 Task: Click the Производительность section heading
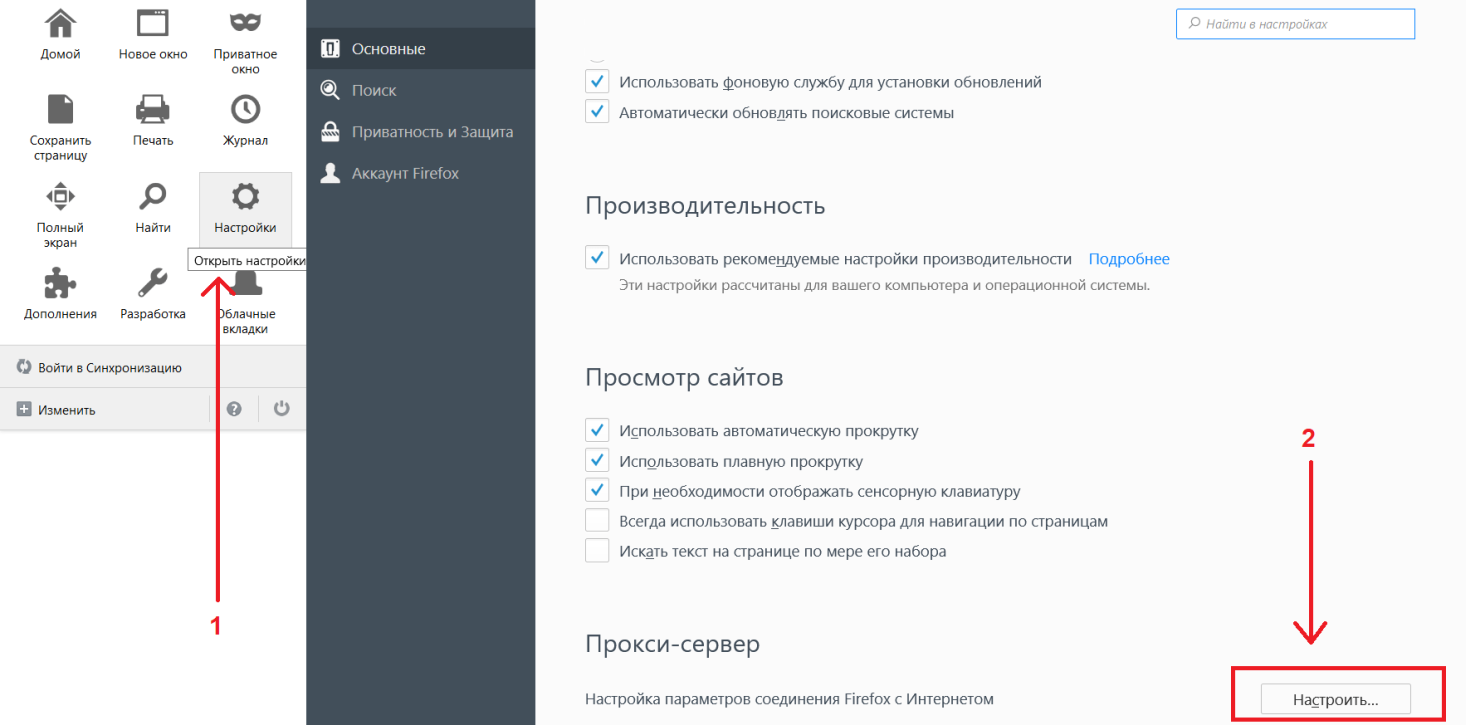pyautogui.click(x=705, y=206)
